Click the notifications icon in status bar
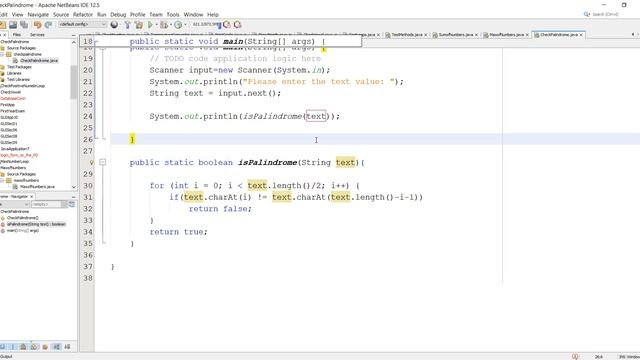Viewport: 640px width, 360px height. pos(575,356)
